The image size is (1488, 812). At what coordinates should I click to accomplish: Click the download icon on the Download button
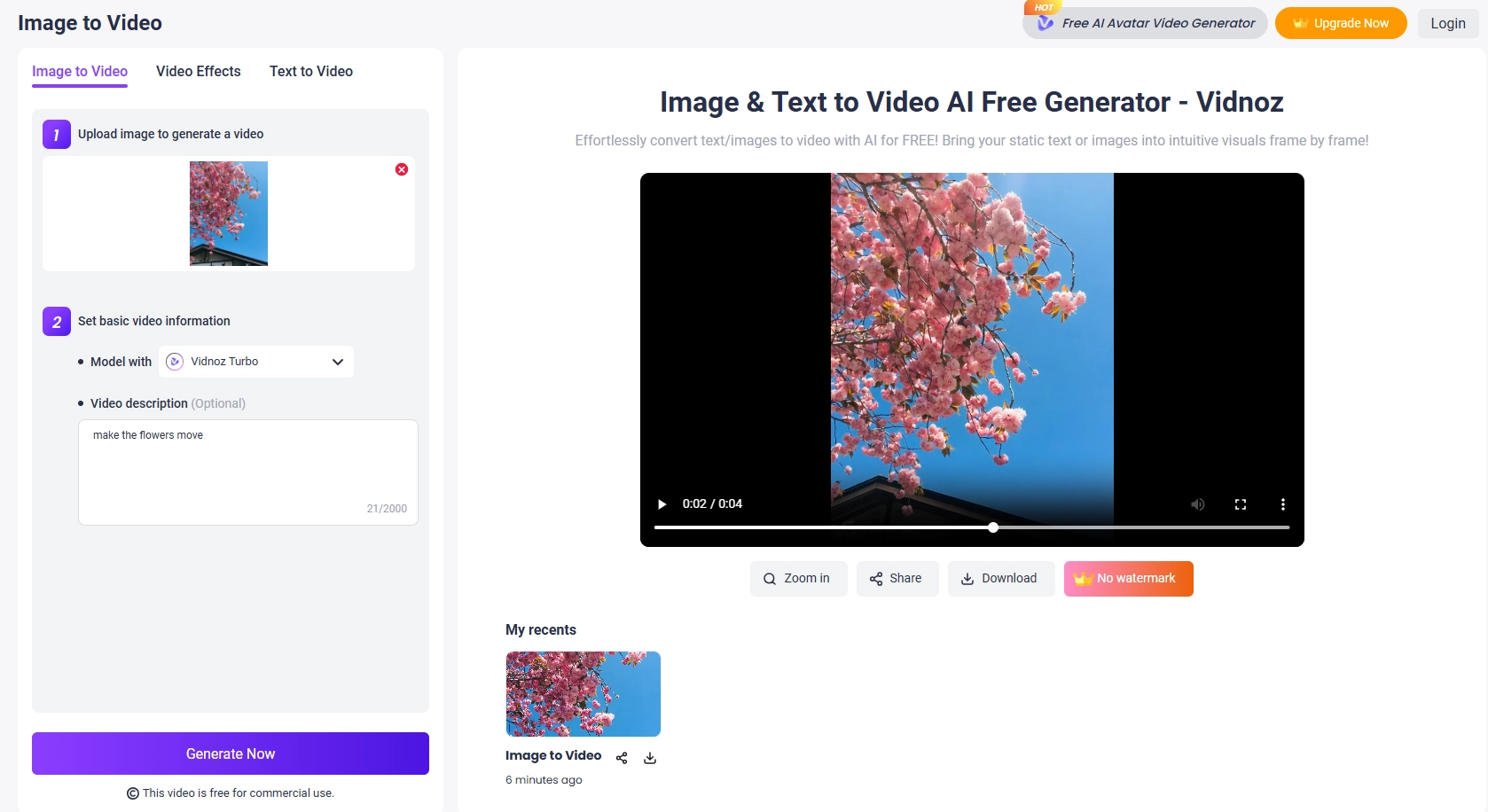(x=967, y=578)
